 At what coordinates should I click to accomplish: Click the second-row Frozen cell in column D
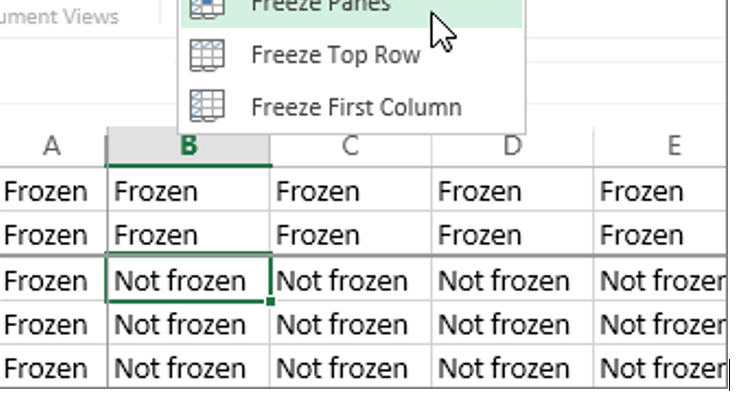513,234
